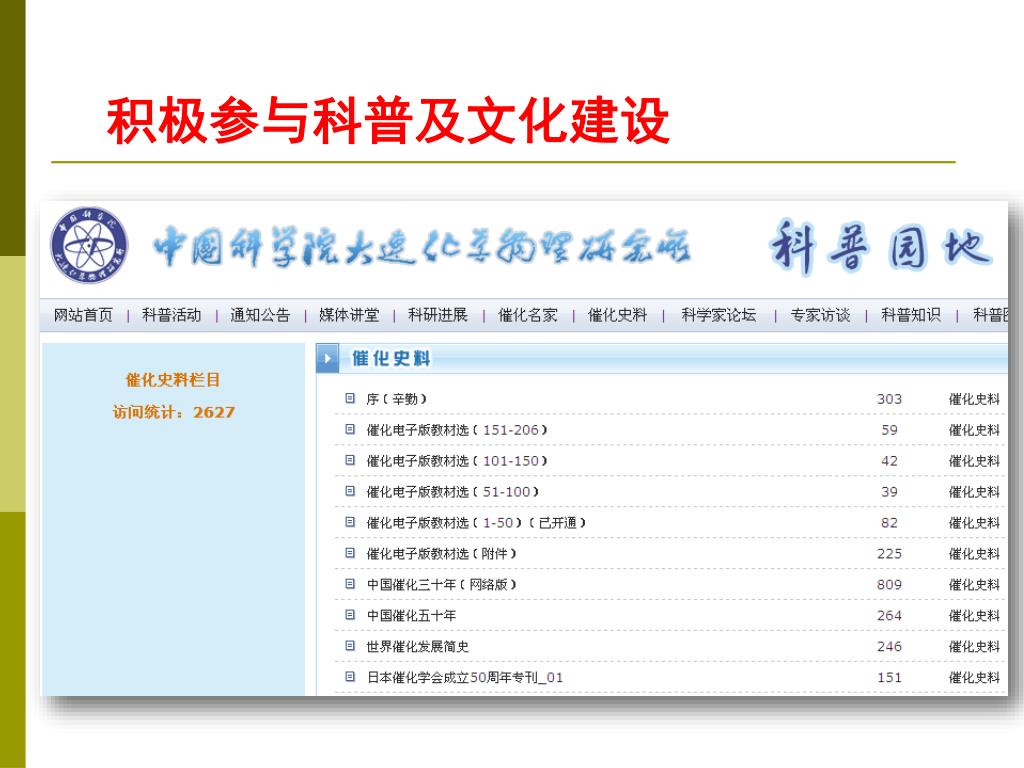Click the document icon next to 序（辛勤）
Screen dimensions: 1024x768
(350, 398)
